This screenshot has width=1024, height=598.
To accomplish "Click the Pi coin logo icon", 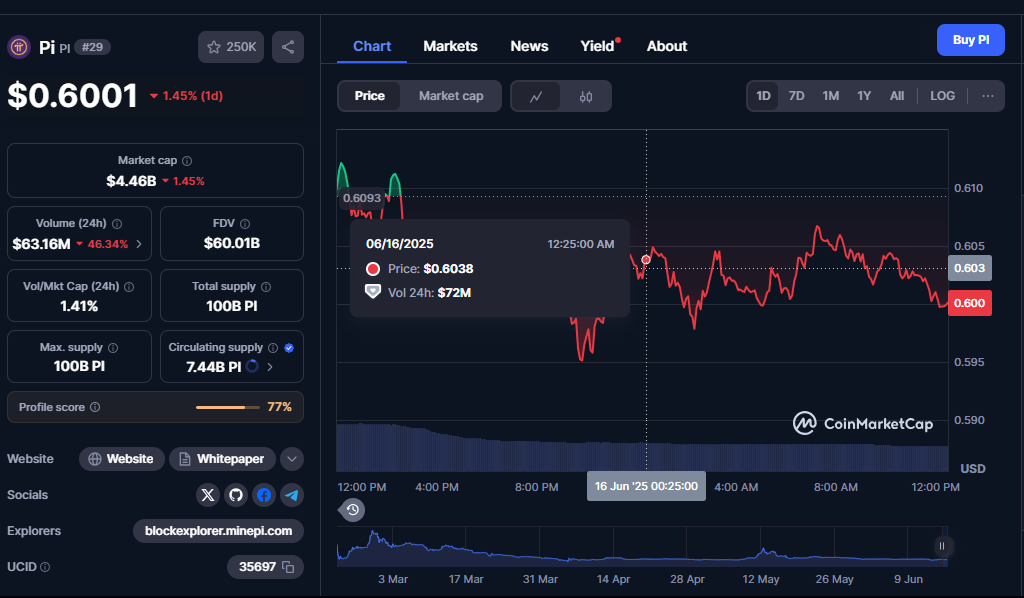I will 19,47.
